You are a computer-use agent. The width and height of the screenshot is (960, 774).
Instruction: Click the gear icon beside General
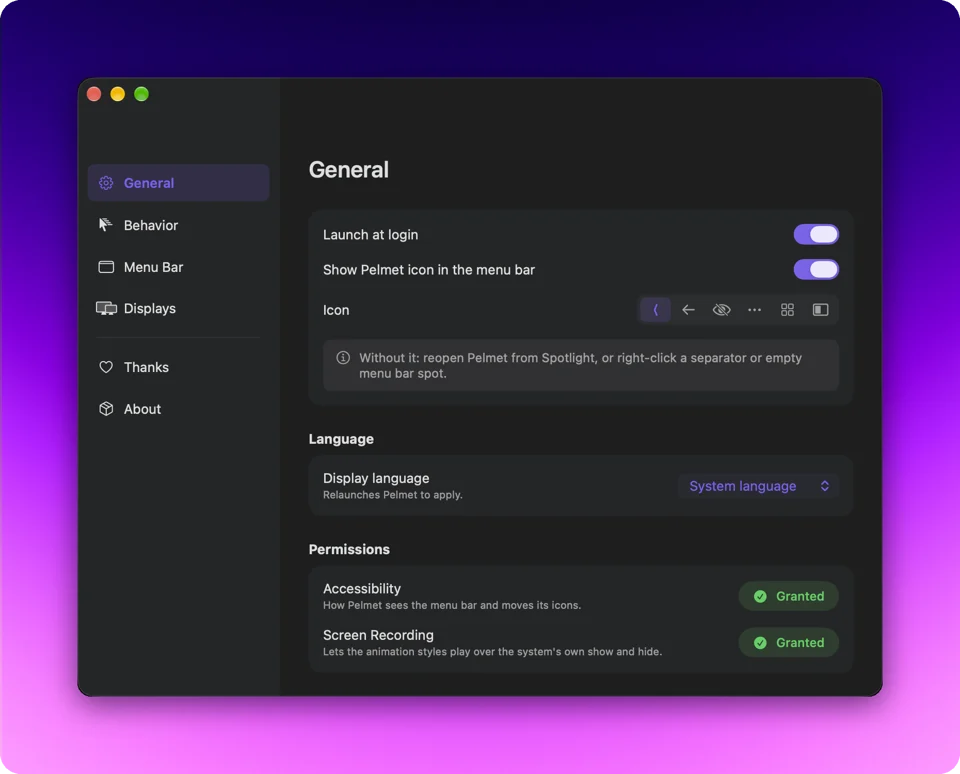[106, 183]
